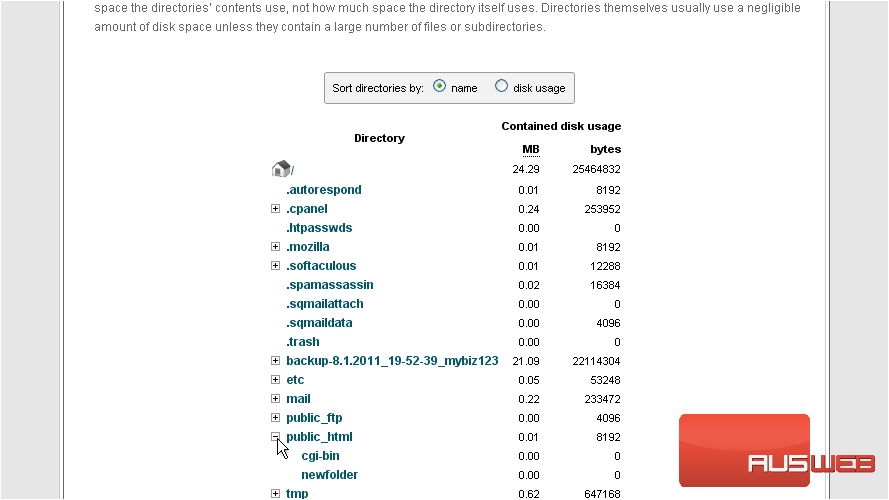Click the 21.09 MB backup value

click(x=526, y=361)
